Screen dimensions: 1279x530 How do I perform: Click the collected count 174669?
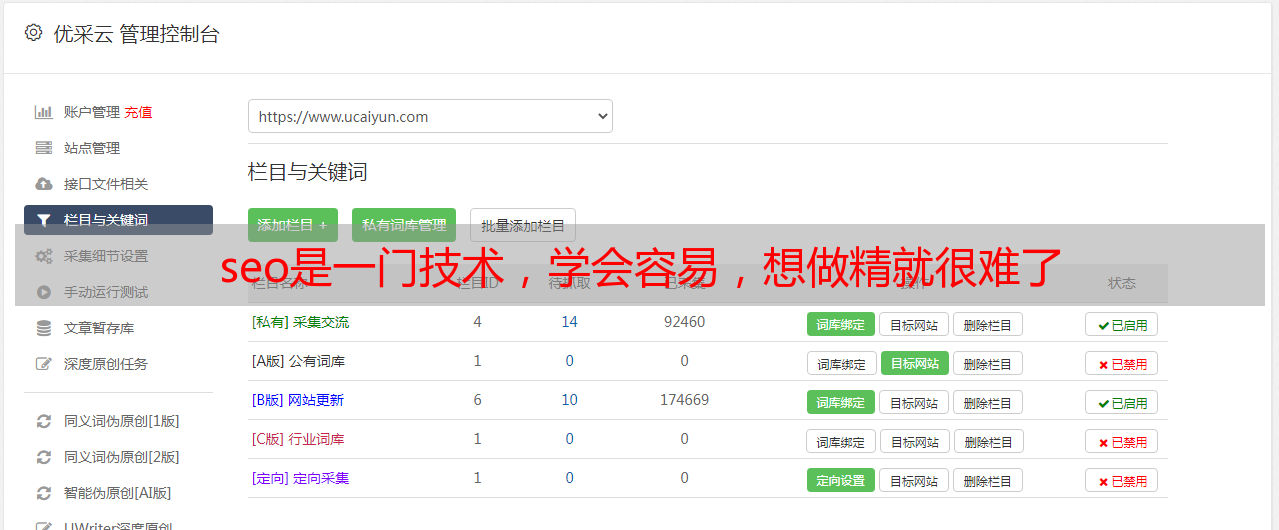point(684,400)
